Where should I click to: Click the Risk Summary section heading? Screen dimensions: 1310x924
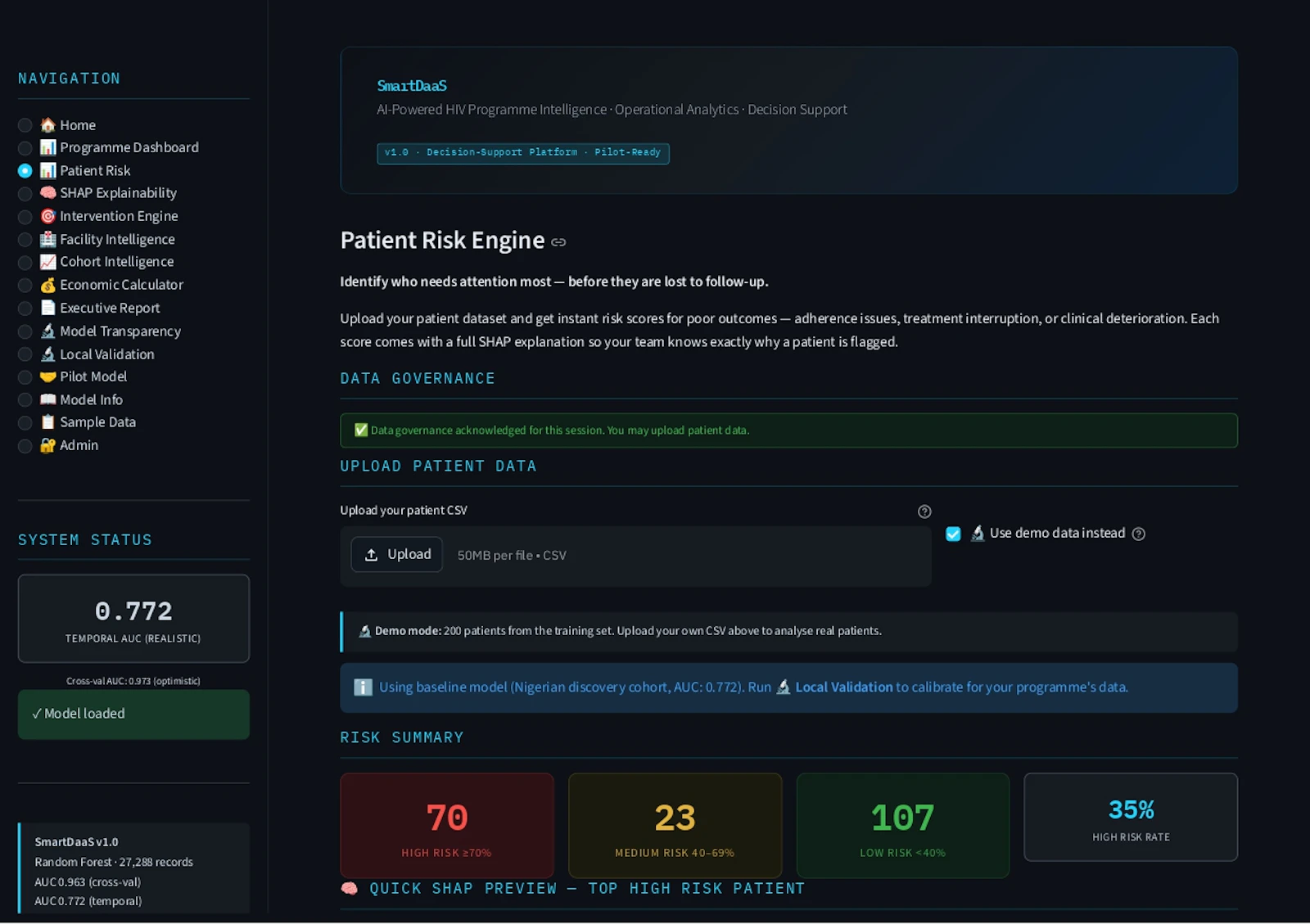tap(402, 738)
